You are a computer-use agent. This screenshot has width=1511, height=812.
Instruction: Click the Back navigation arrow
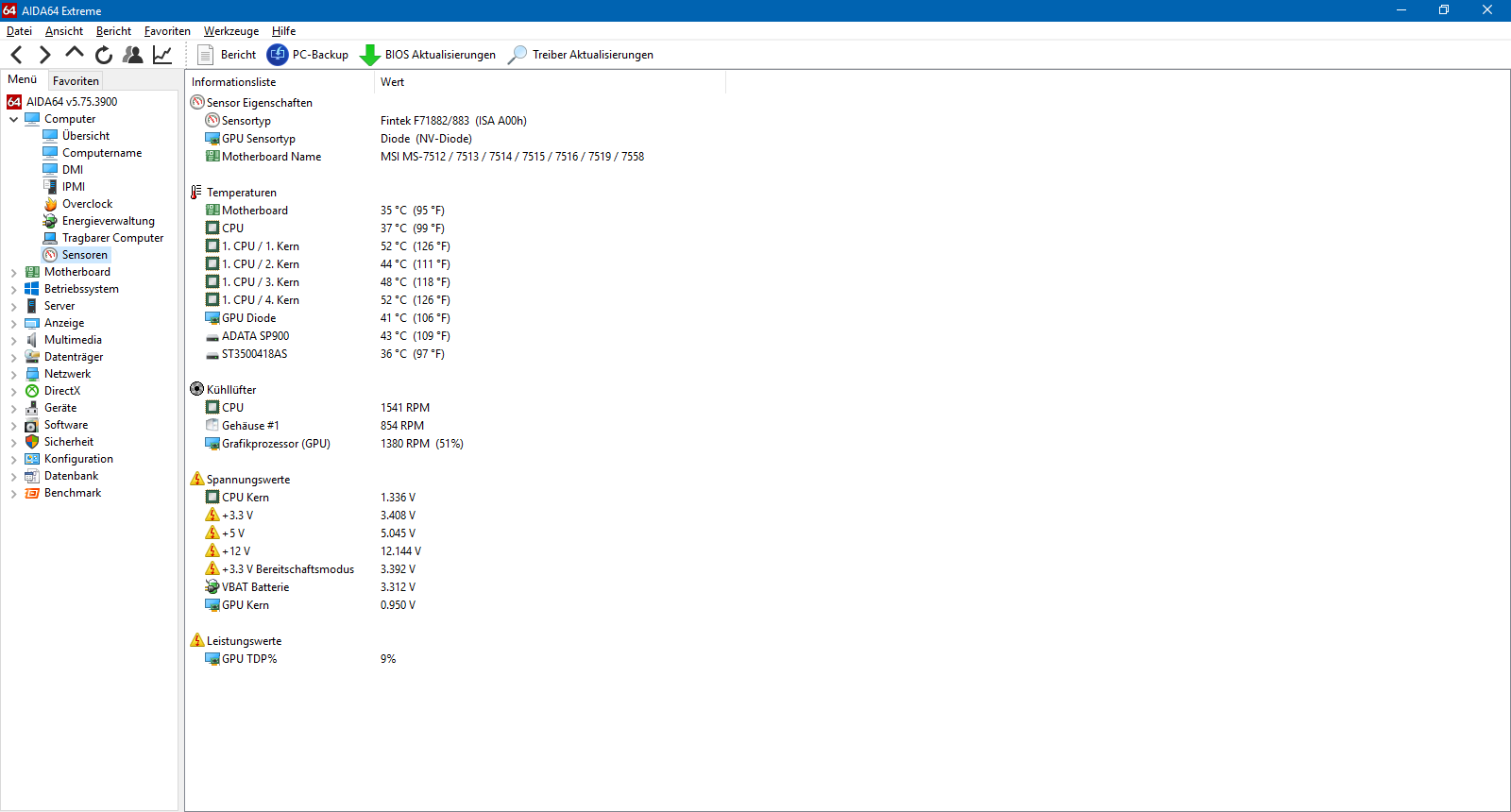click(x=16, y=55)
